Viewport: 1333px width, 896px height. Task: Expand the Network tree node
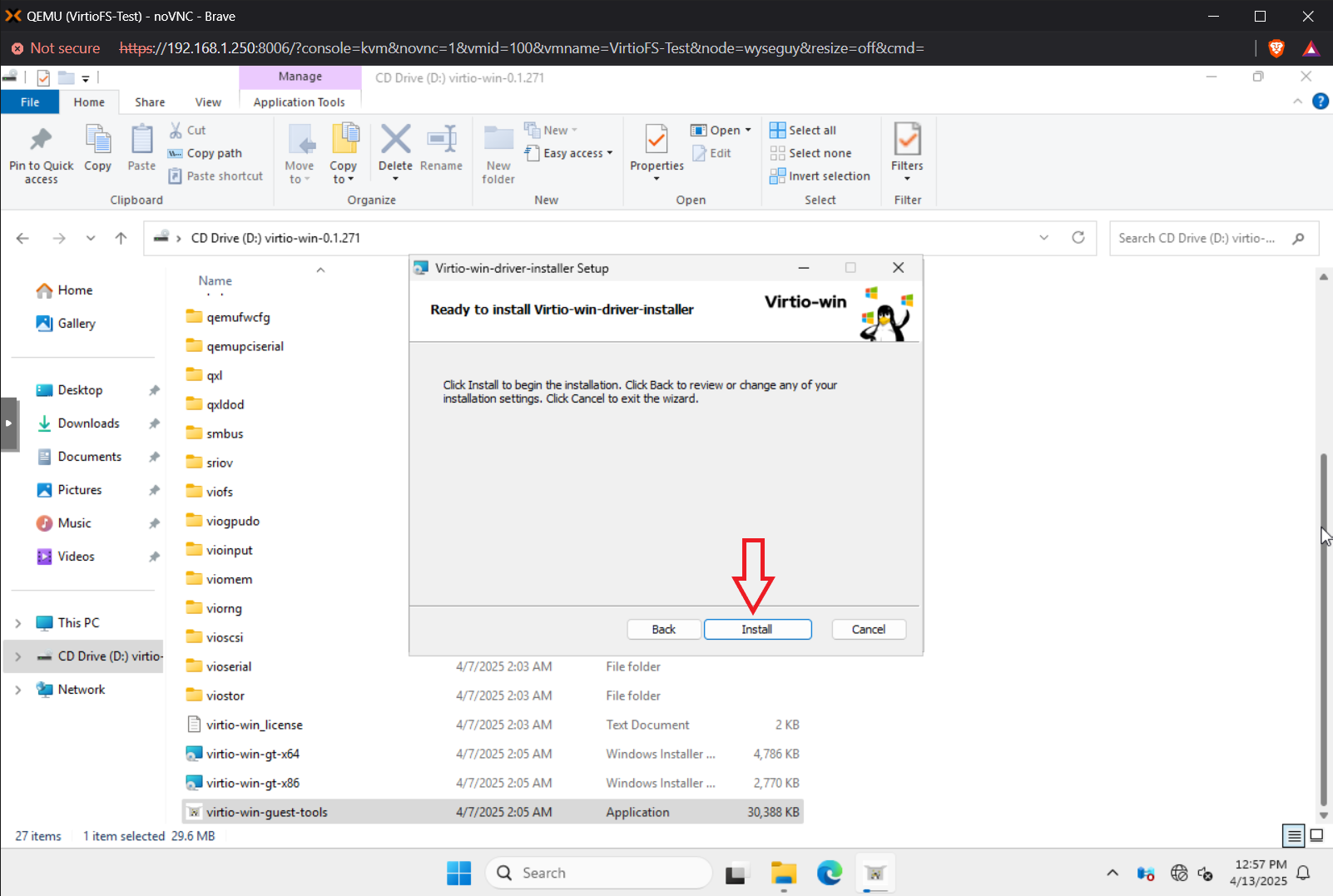coord(17,690)
